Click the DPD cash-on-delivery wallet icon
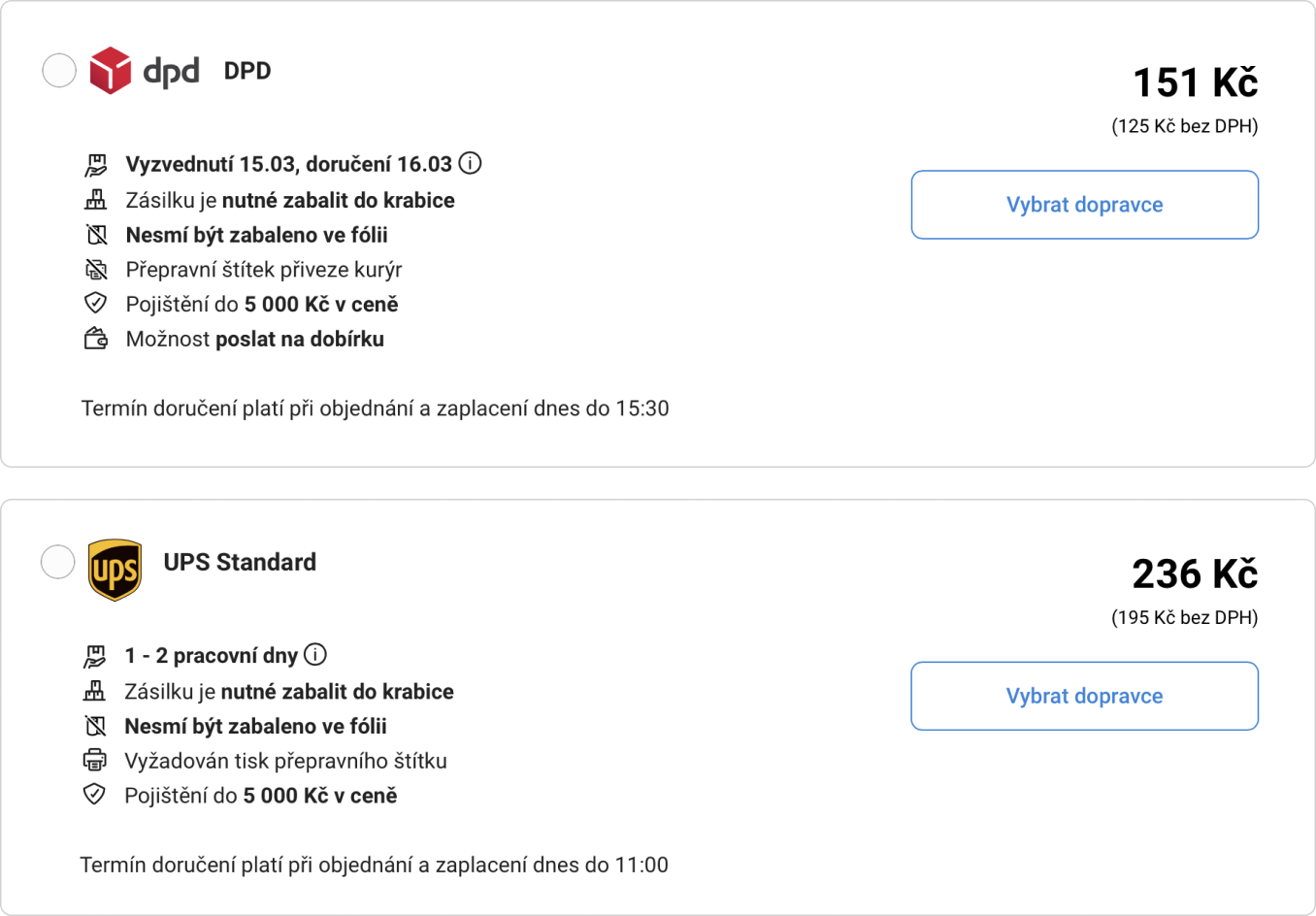1316x916 pixels. point(96,339)
